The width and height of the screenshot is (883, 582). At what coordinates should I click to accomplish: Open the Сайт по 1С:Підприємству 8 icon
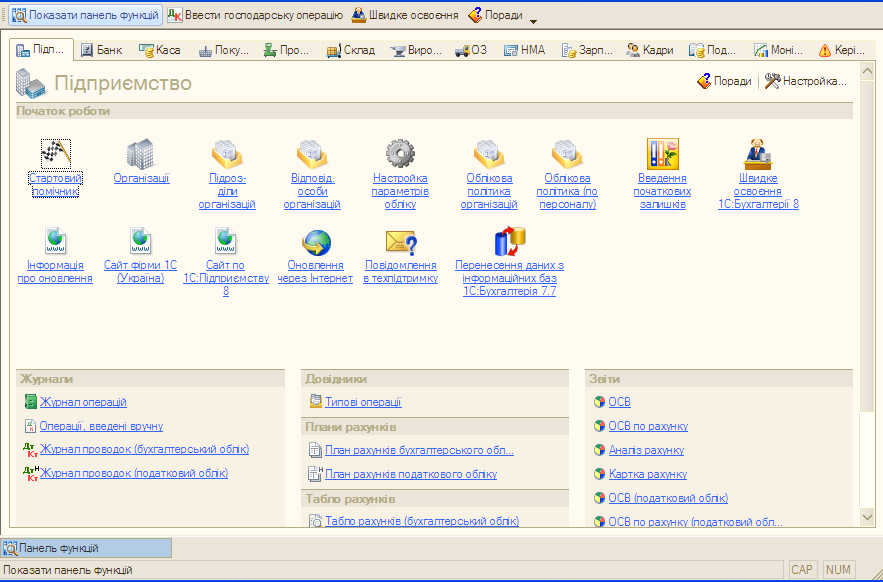click(226, 241)
